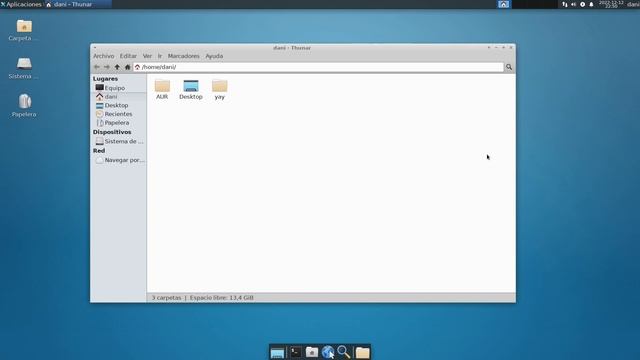The image size is (640, 360).
Task: Open the Ayuda menu
Action: 214,56
